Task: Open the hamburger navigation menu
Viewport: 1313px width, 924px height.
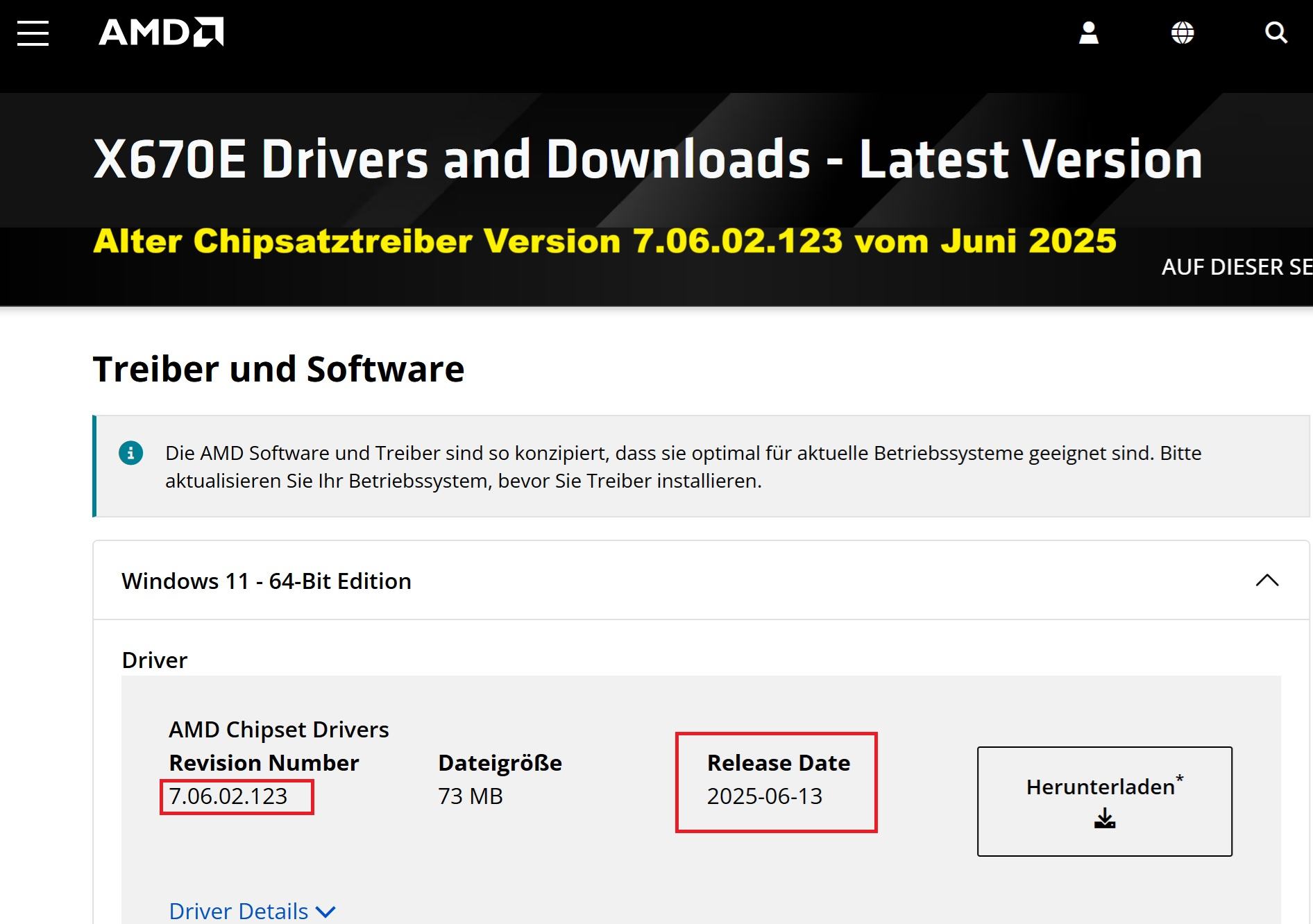Action: [x=33, y=33]
